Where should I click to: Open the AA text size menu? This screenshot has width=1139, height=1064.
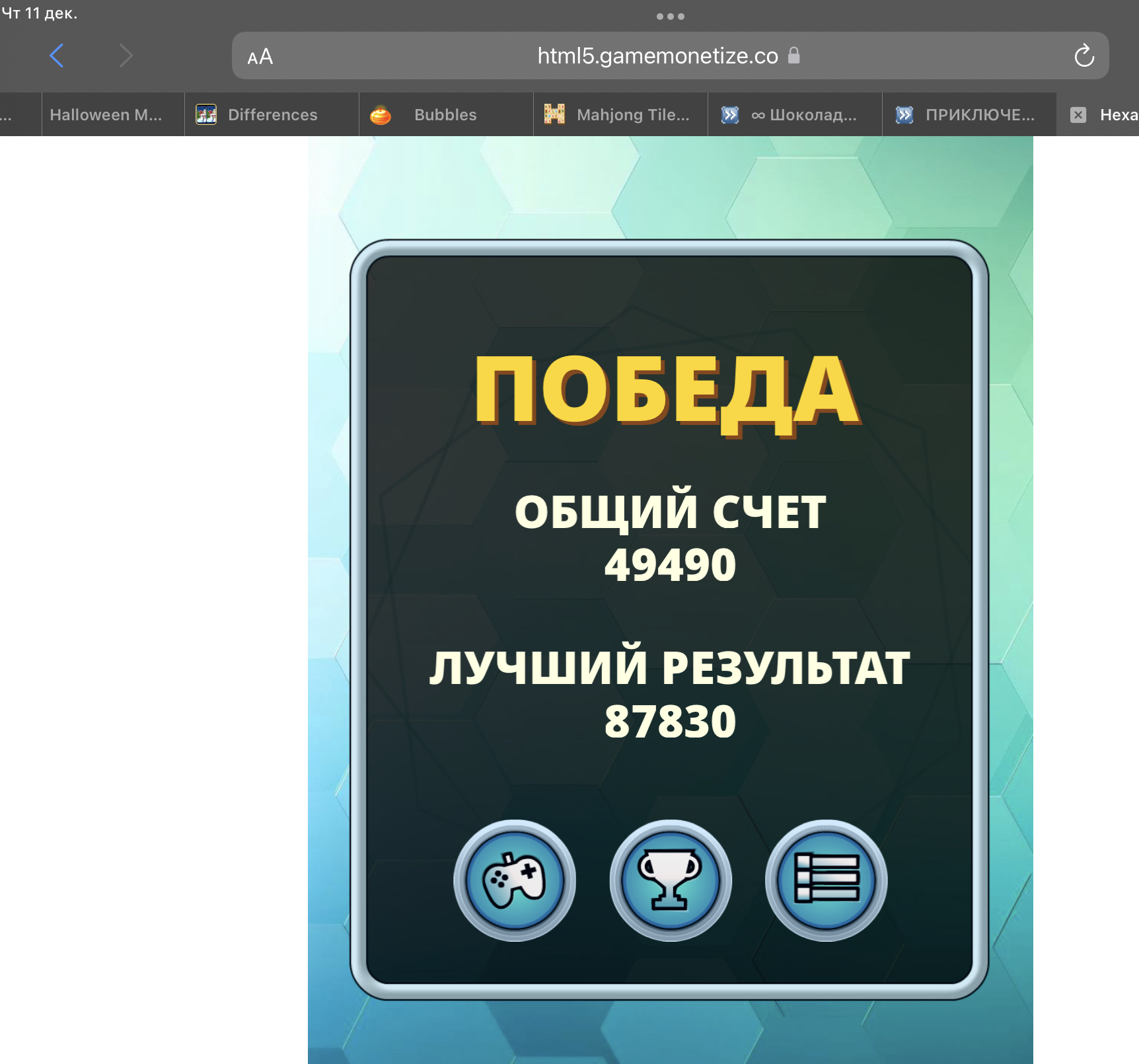(x=260, y=57)
